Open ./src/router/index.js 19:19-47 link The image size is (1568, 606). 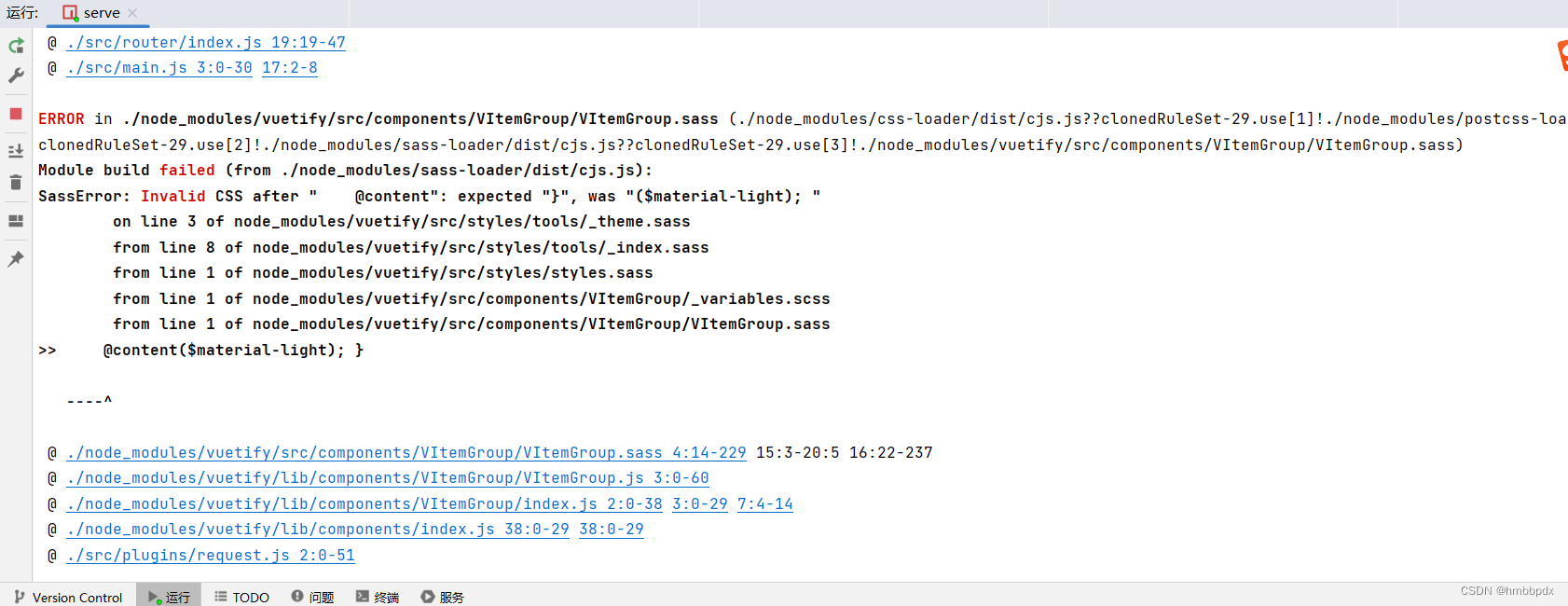(x=206, y=43)
